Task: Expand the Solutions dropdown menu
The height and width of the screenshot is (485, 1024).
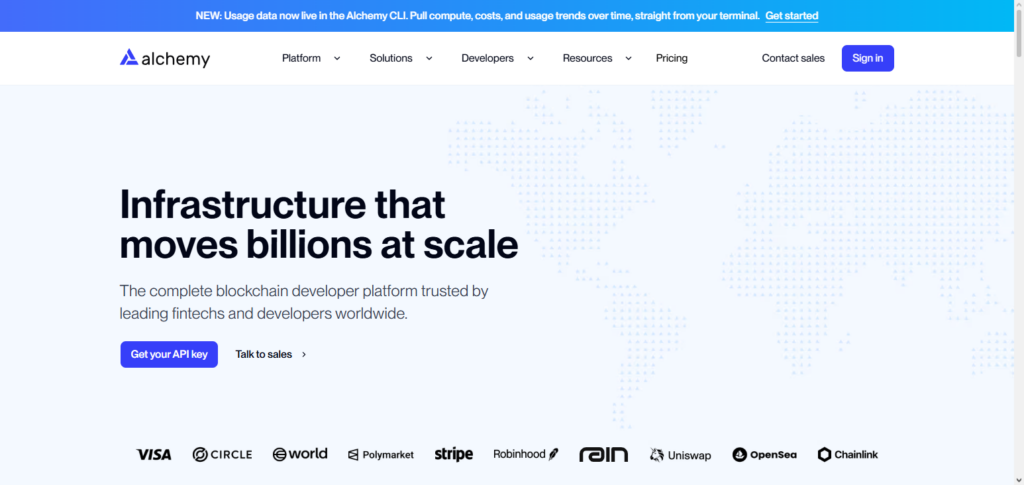Action: click(x=401, y=58)
